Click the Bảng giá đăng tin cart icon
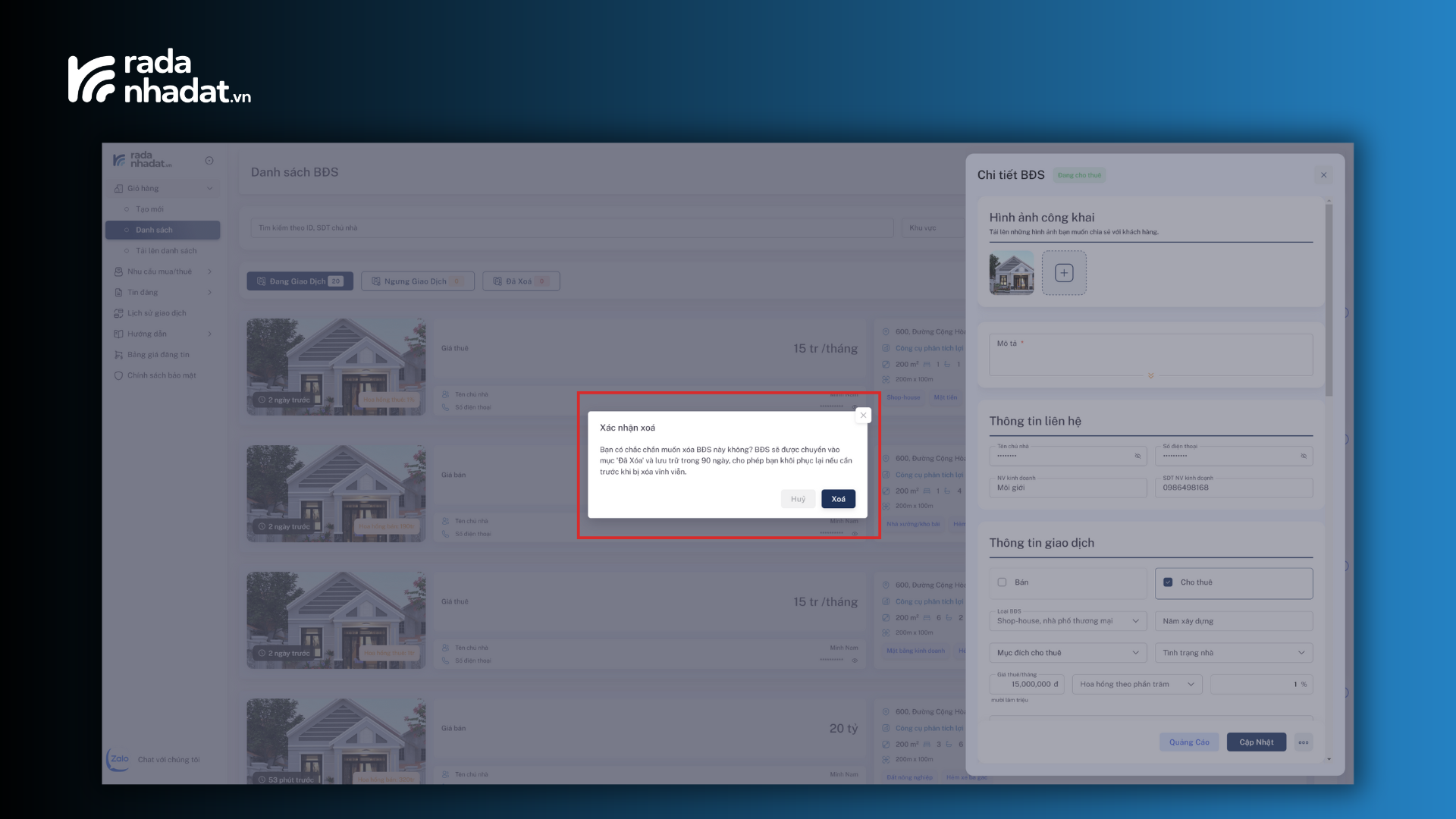 coord(118,355)
